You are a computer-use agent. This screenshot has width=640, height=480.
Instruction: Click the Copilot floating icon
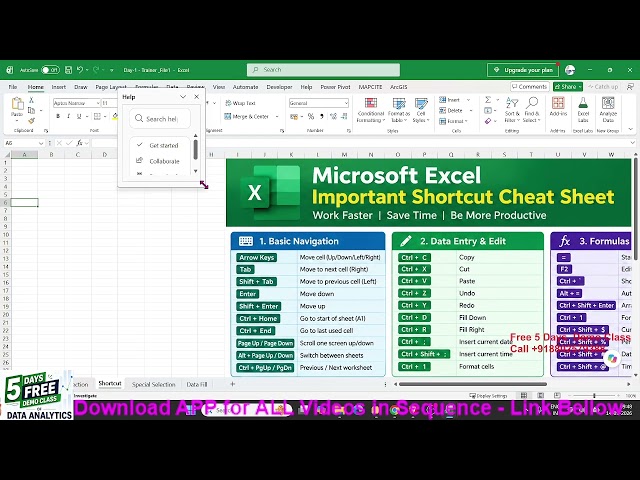click(612, 358)
